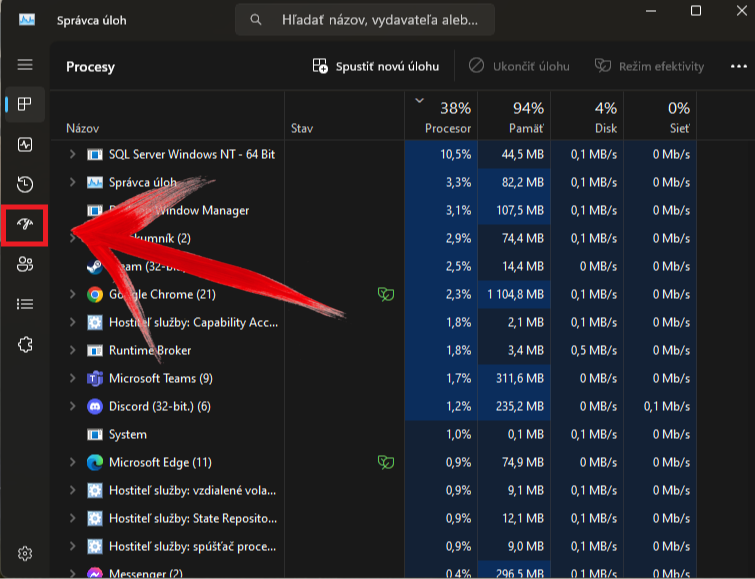The height and width of the screenshot is (579, 755).
Task: Click Režim efektivity button
Action: tap(649, 66)
